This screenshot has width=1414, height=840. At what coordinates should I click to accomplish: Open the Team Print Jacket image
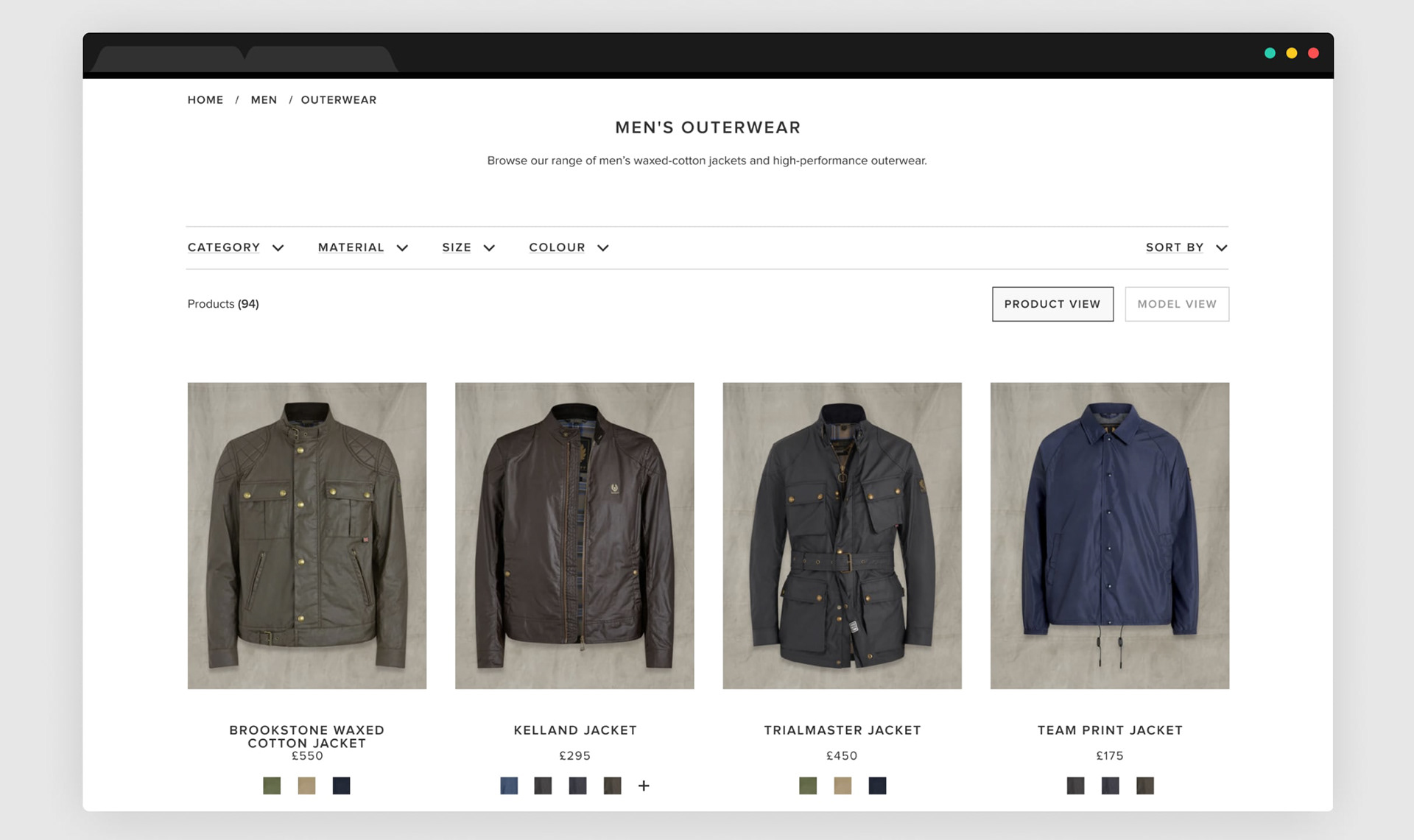tap(1110, 536)
